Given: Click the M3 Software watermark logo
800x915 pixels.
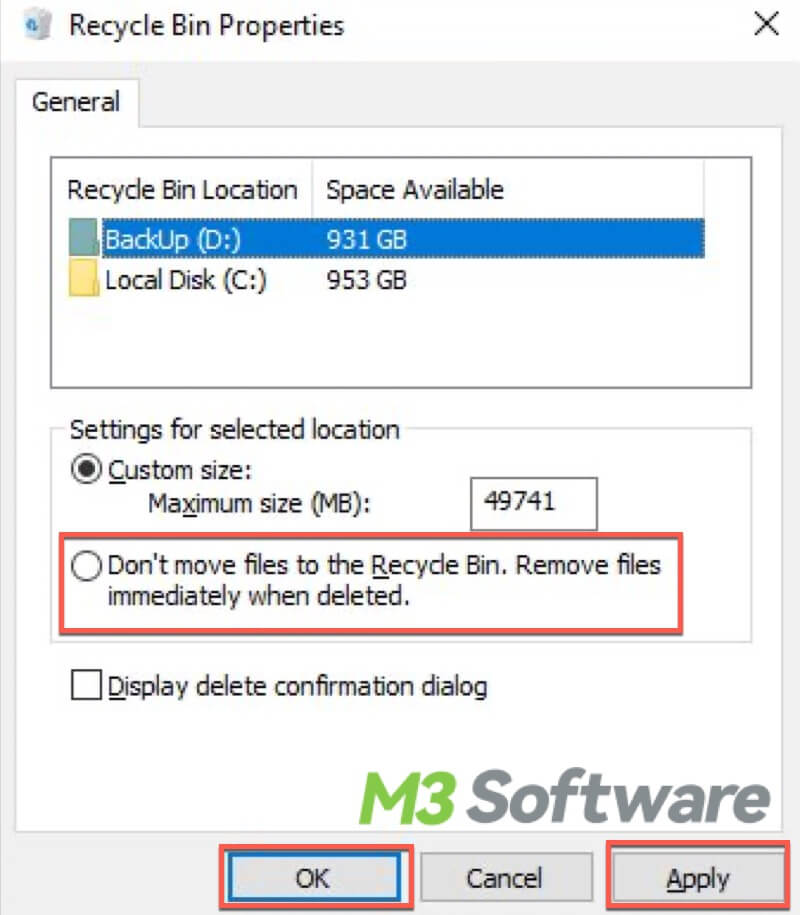Looking at the screenshot, I should click(x=564, y=796).
